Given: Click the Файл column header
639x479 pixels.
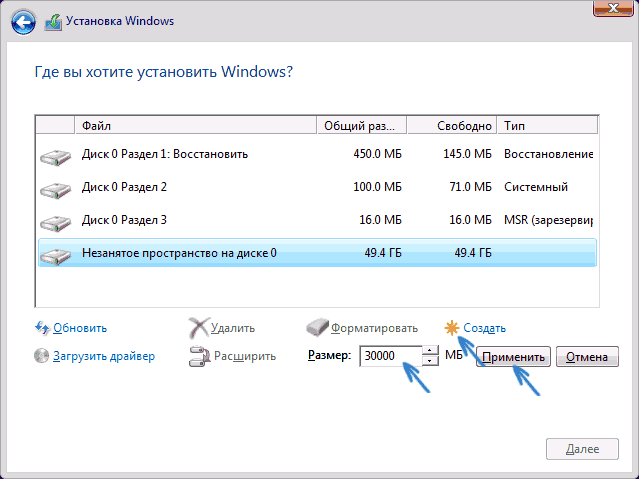Looking at the screenshot, I should pos(196,126).
